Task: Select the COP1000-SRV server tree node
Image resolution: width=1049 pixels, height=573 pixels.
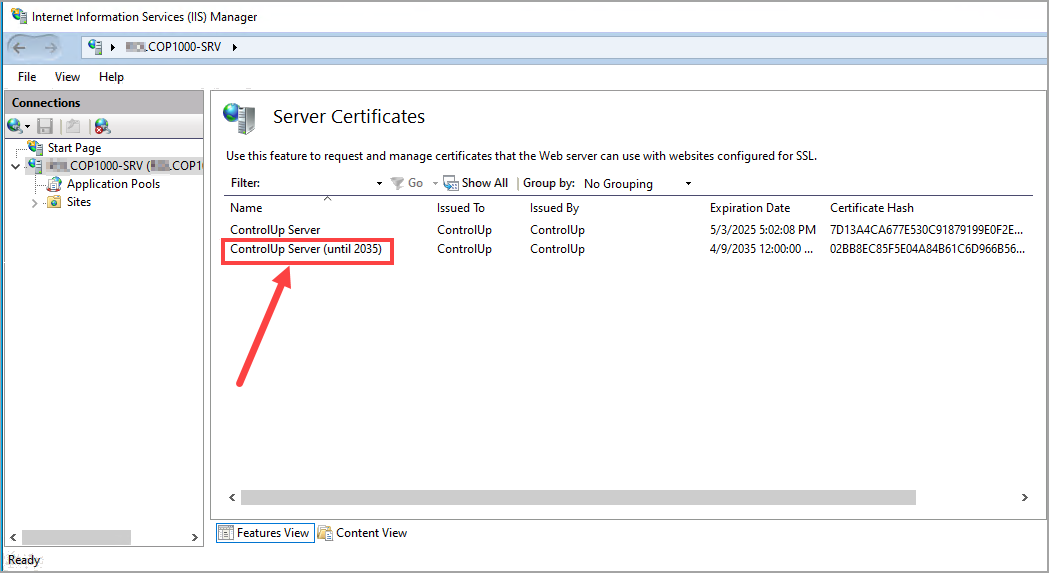Action: click(124, 165)
